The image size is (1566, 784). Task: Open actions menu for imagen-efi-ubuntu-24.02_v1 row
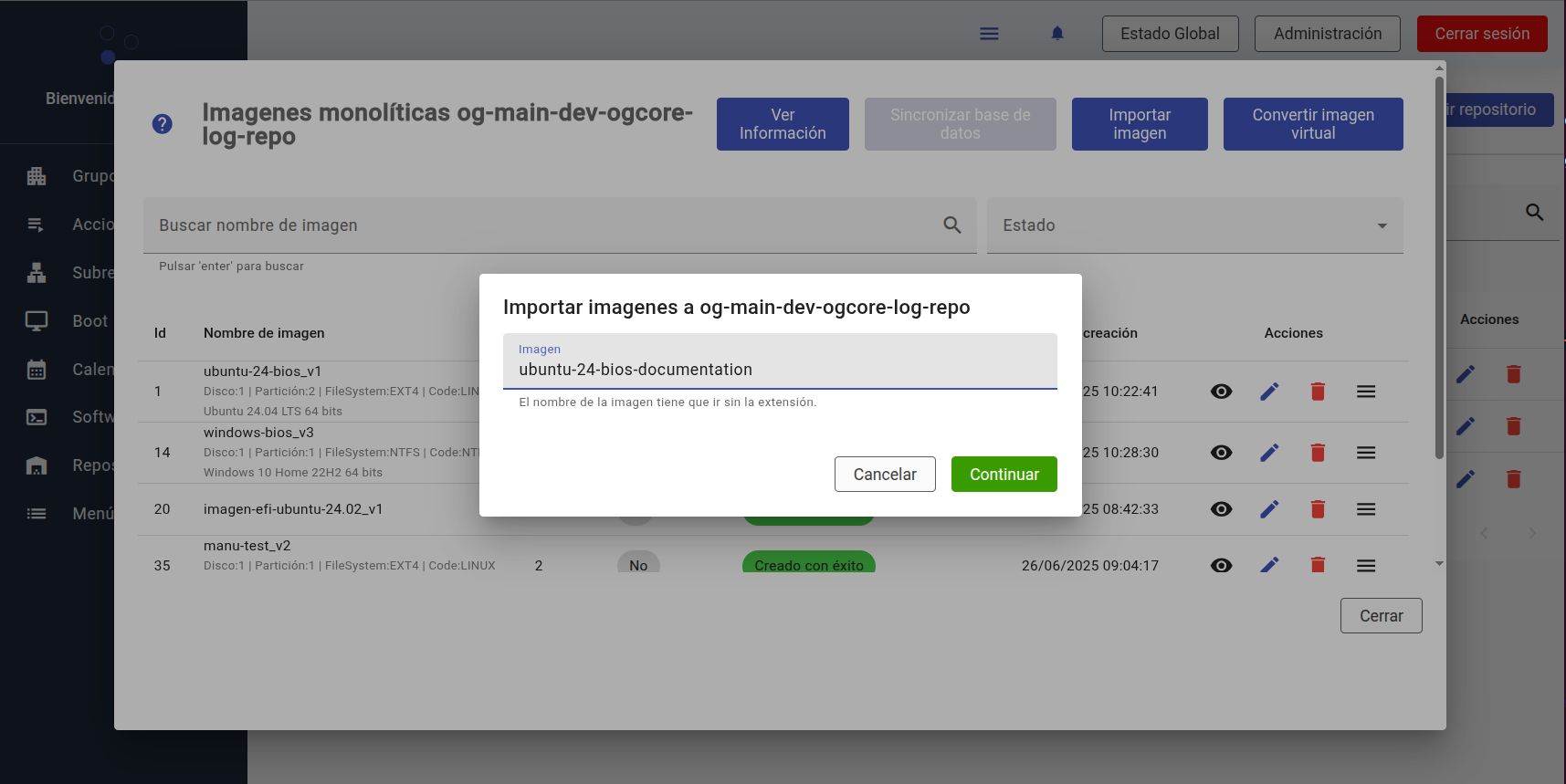pyautogui.click(x=1365, y=509)
